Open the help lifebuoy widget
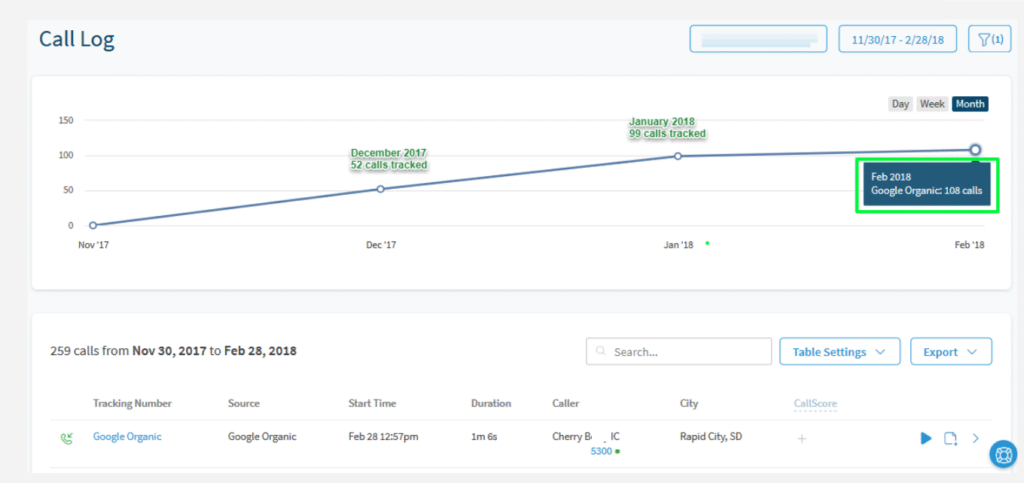This screenshot has height=483, width=1024. pos(1002,454)
